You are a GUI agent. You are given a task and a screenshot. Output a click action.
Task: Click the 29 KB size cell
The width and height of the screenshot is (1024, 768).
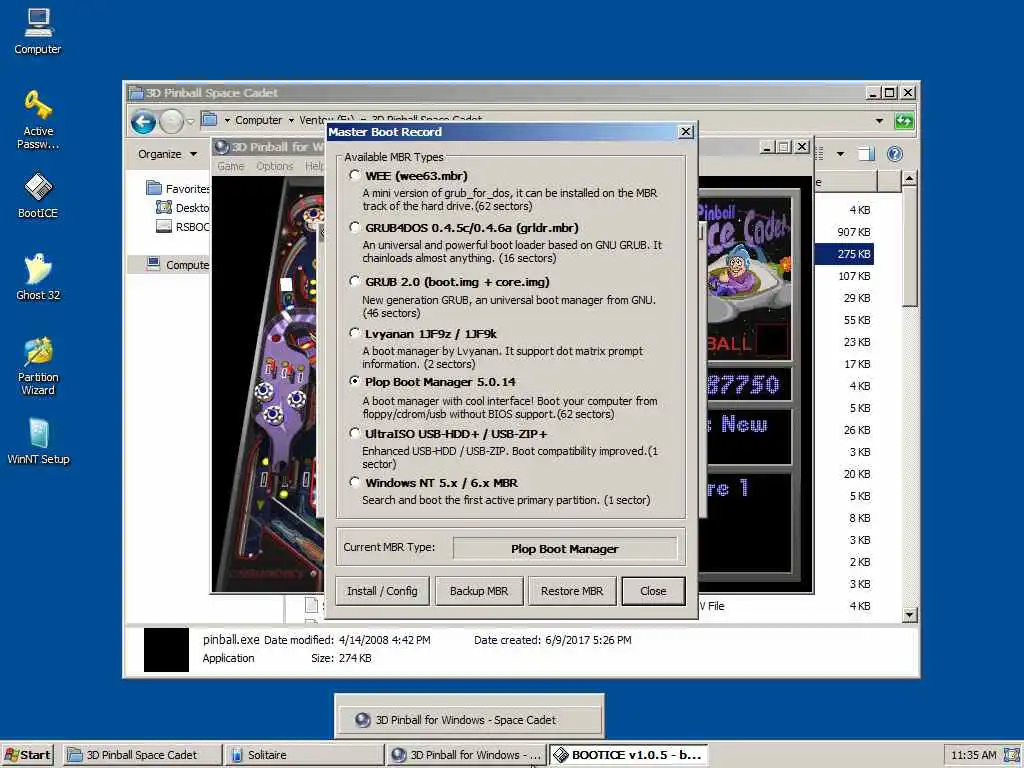coord(857,298)
